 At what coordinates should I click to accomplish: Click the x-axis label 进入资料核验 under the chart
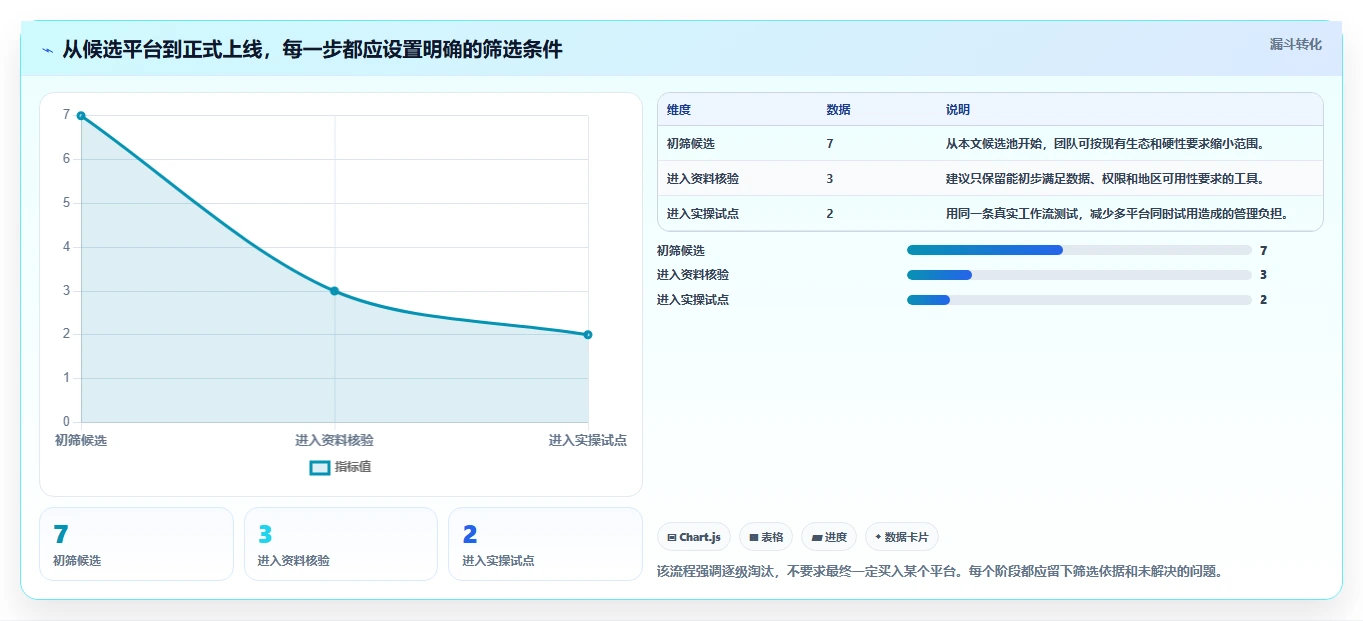[x=334, y=440]
